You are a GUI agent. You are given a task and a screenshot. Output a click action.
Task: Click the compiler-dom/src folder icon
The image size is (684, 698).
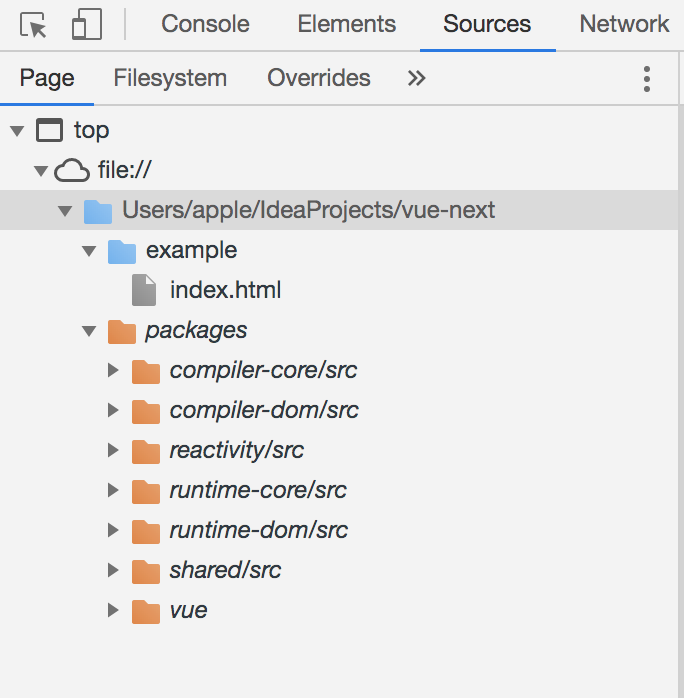click(146, 411)
